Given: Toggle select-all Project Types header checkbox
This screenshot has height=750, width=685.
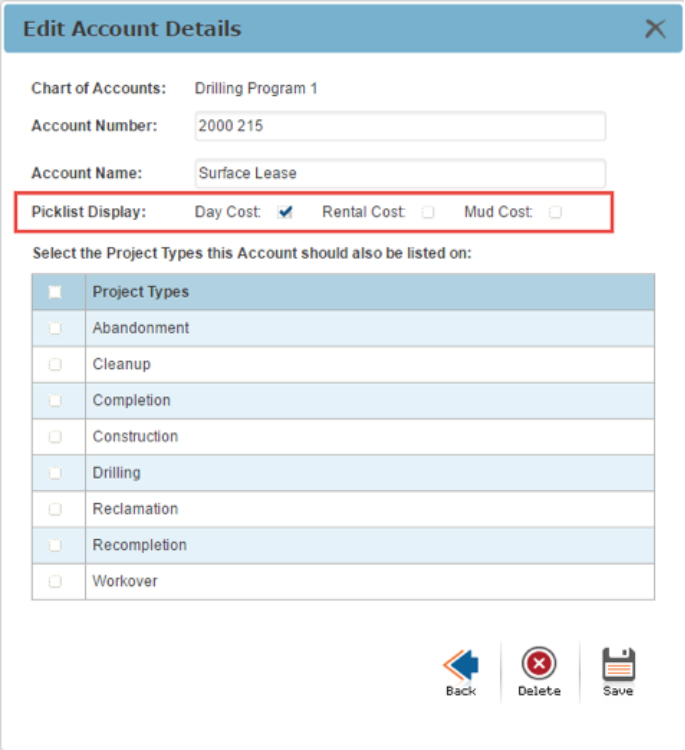Looking at the screenshot, I should pos(55,292).
